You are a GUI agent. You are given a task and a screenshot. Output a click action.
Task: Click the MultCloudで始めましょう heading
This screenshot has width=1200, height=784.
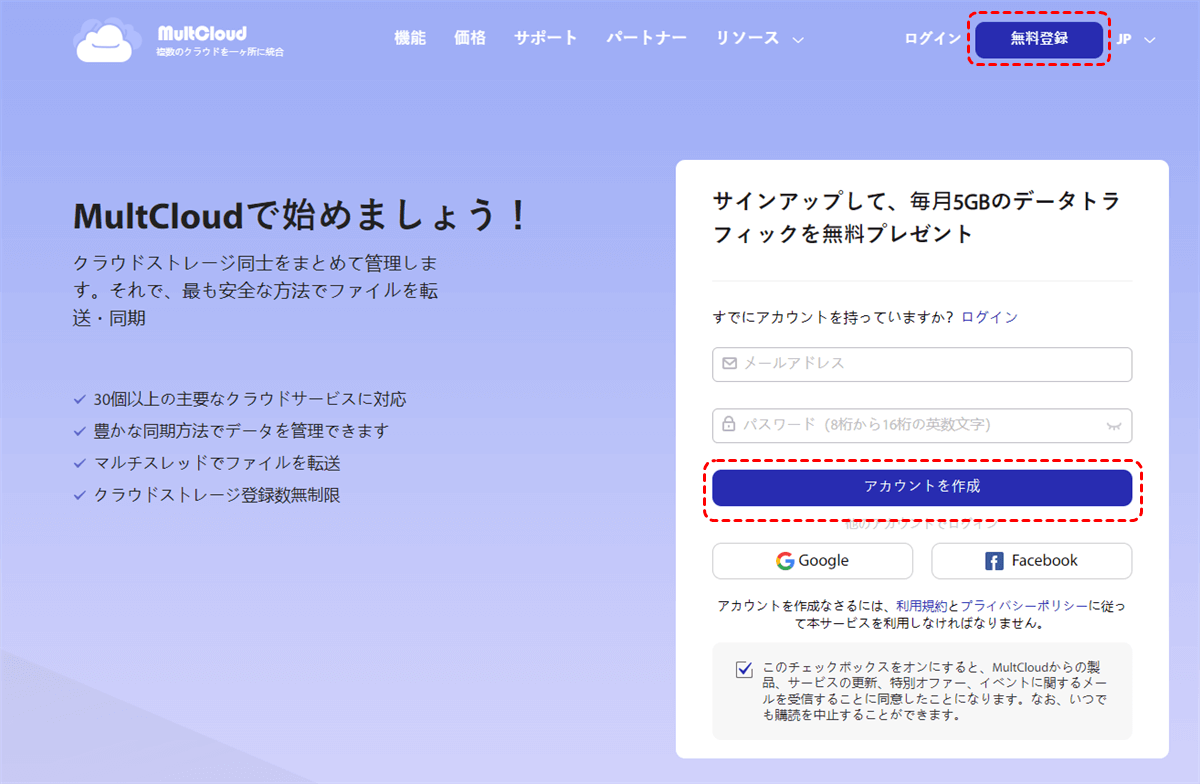(x=300, y=216)
